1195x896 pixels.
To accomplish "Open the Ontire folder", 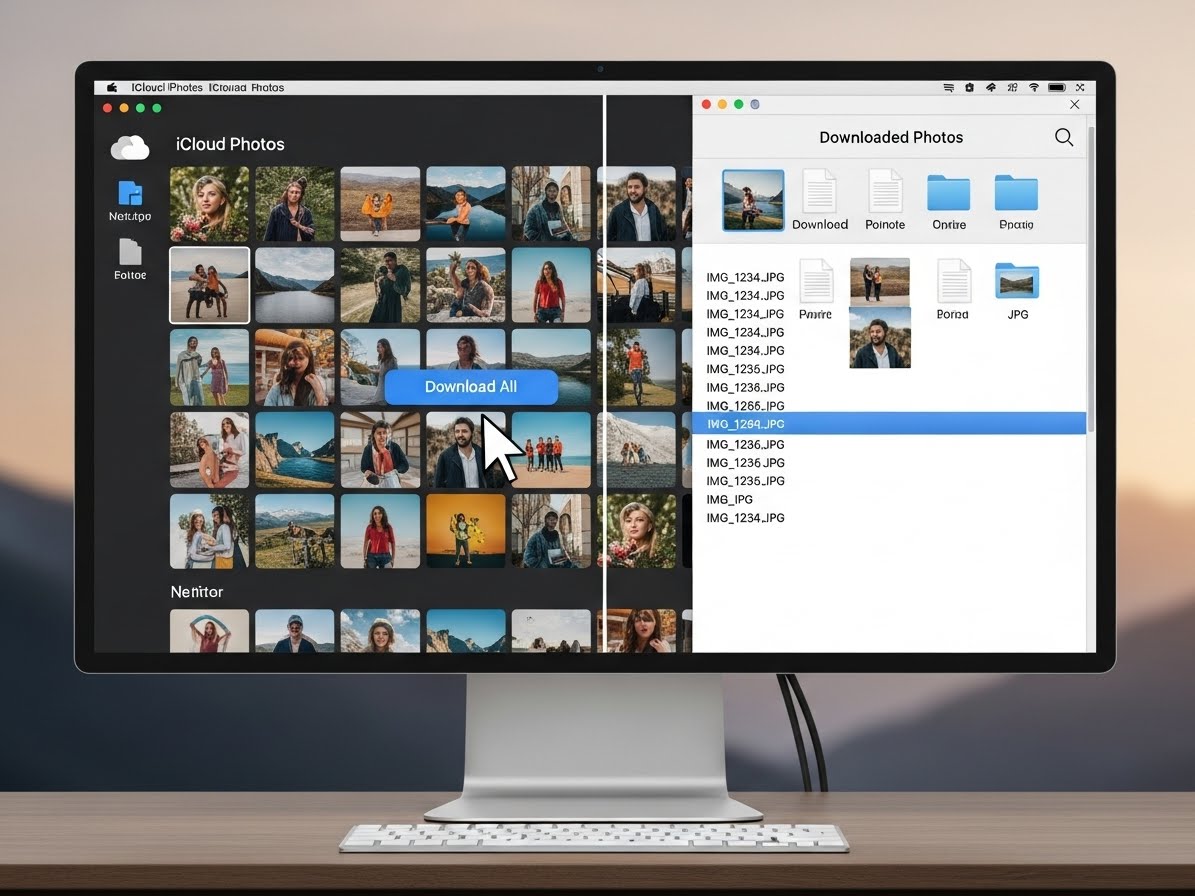I will click(949, 193).
